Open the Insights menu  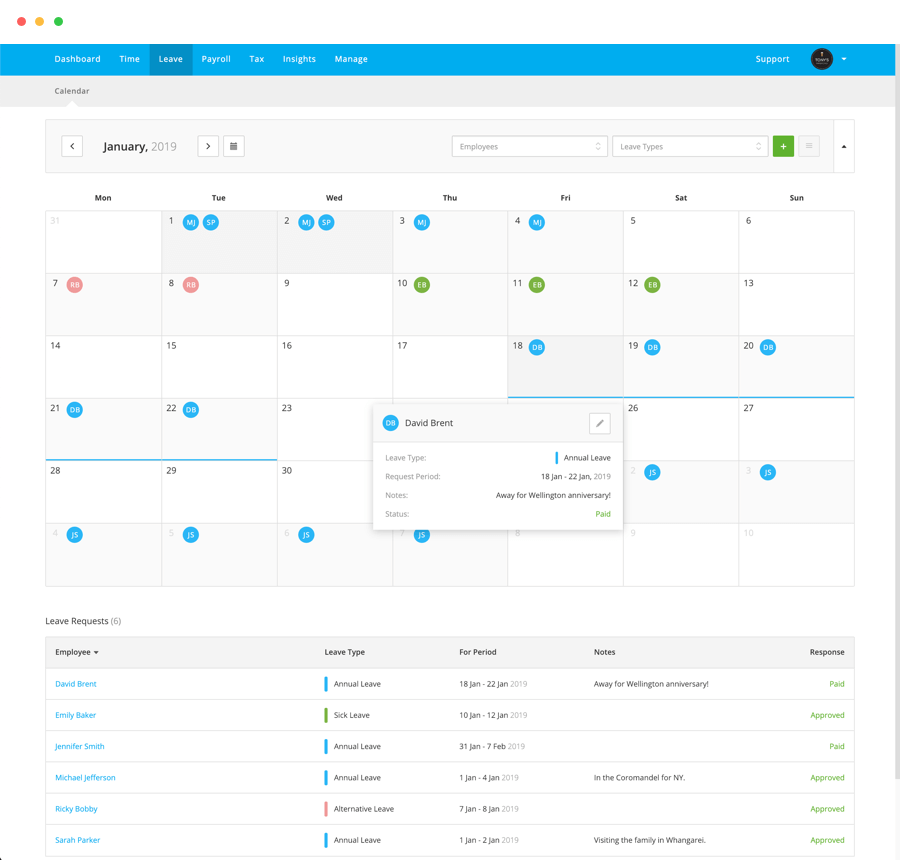299,59
